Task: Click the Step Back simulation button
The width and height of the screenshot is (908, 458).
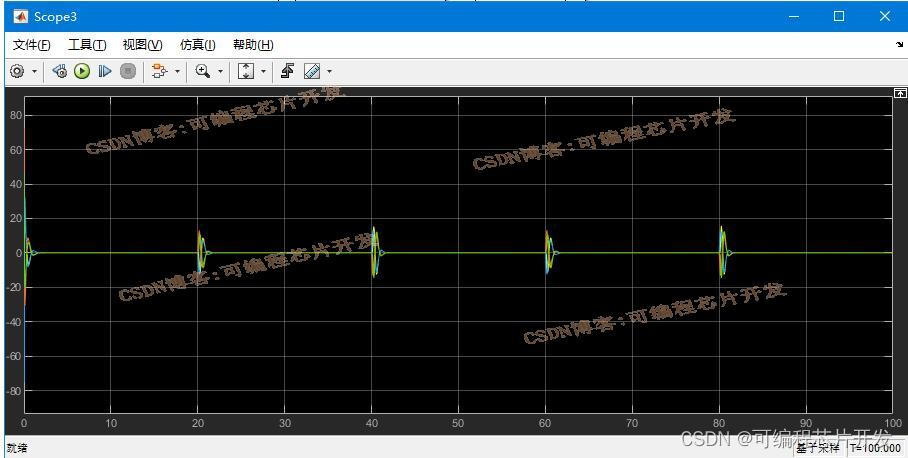Action: [59, 71]
